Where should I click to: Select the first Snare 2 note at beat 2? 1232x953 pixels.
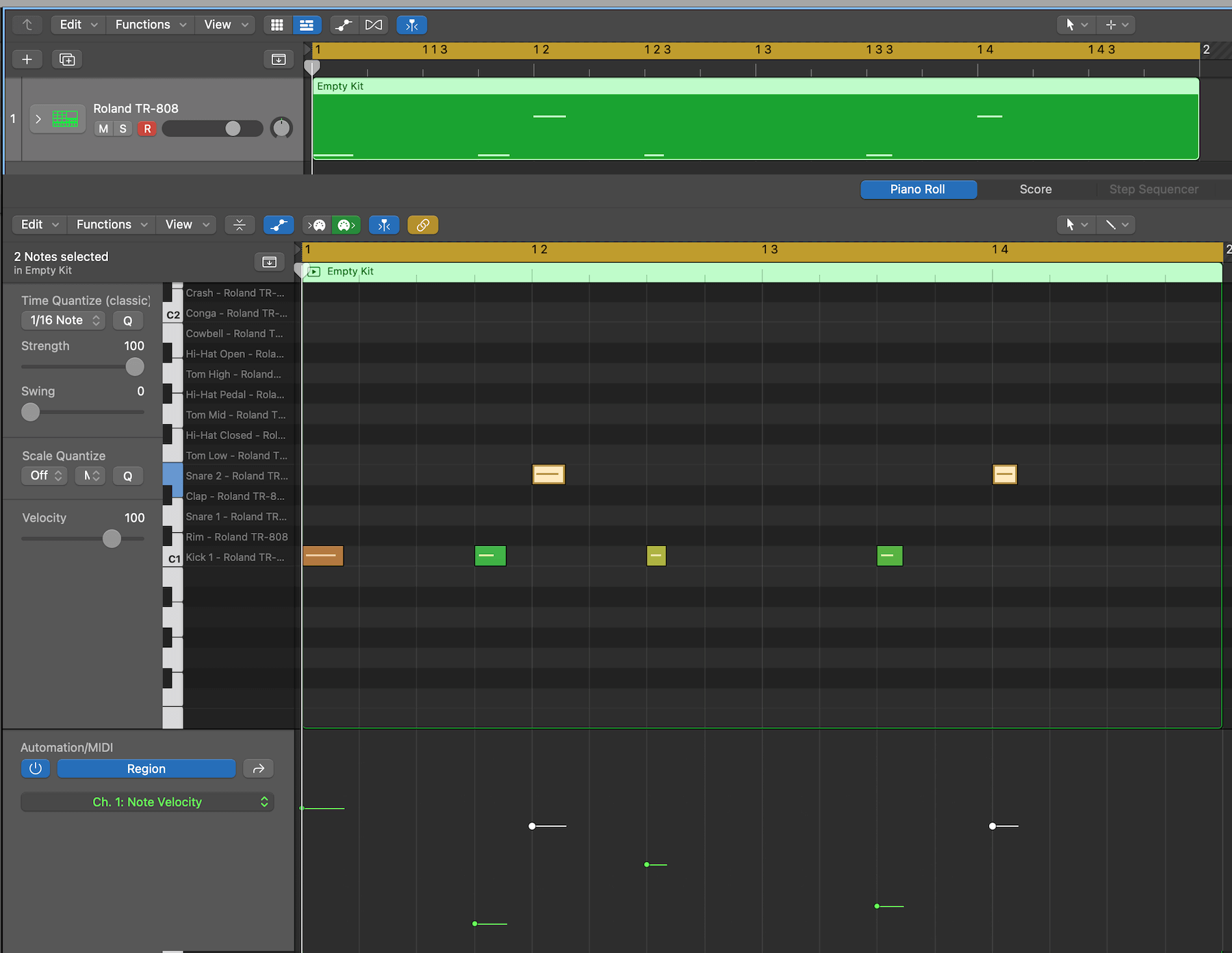(x=549, y=474)
